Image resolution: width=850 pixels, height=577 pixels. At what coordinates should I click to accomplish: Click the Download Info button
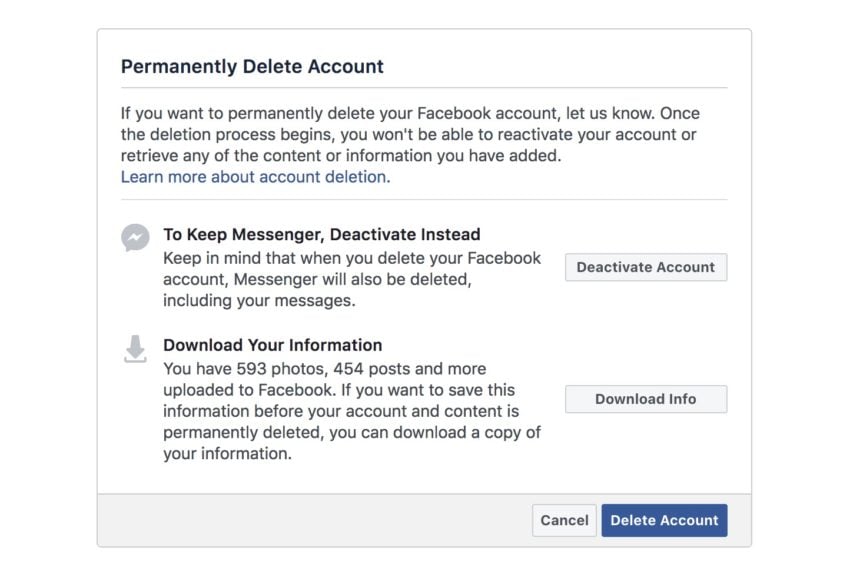(x=646, y=399)
